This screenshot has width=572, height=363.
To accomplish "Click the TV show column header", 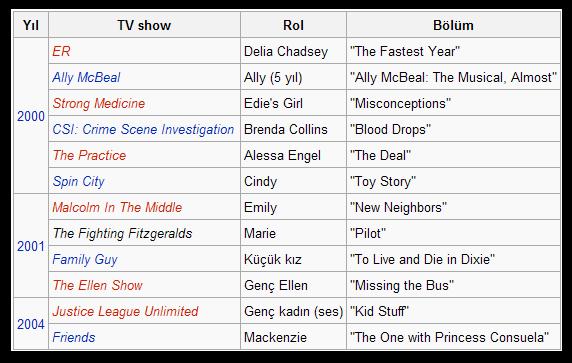I will 144,25.
